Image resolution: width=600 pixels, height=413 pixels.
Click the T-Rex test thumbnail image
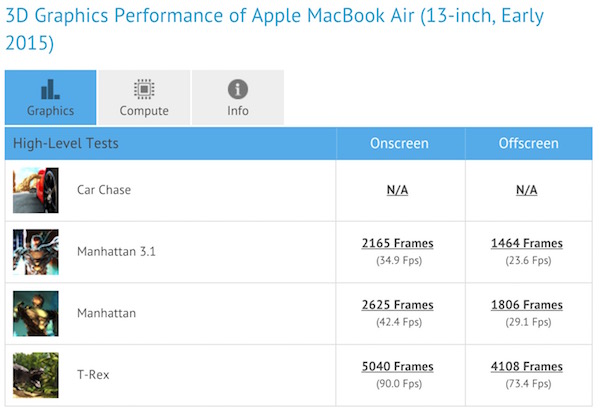(35, 373)
